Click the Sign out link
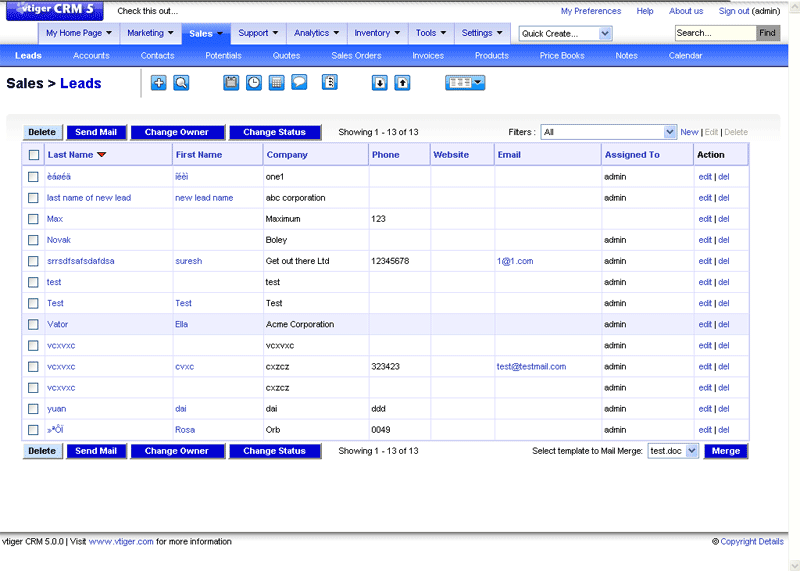The image size is (800, 571). pyautogui.click(x=734, y=11)
